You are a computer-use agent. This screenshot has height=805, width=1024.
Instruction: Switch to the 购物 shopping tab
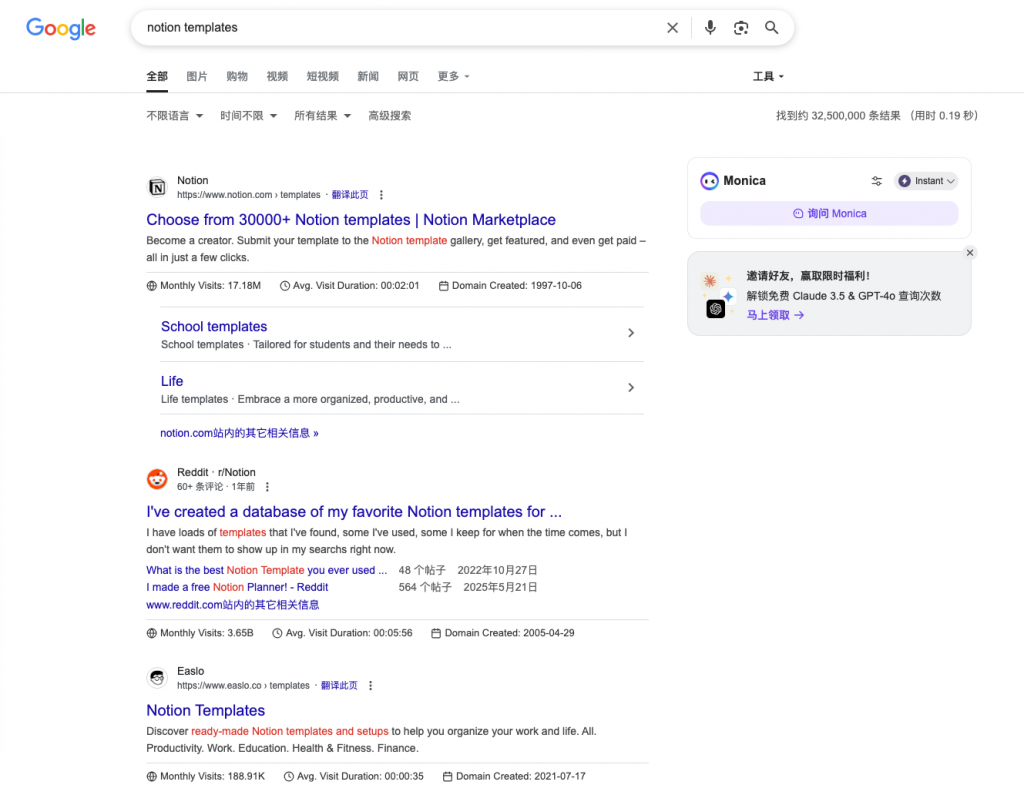pyautogui.click(x=237, y=76)
